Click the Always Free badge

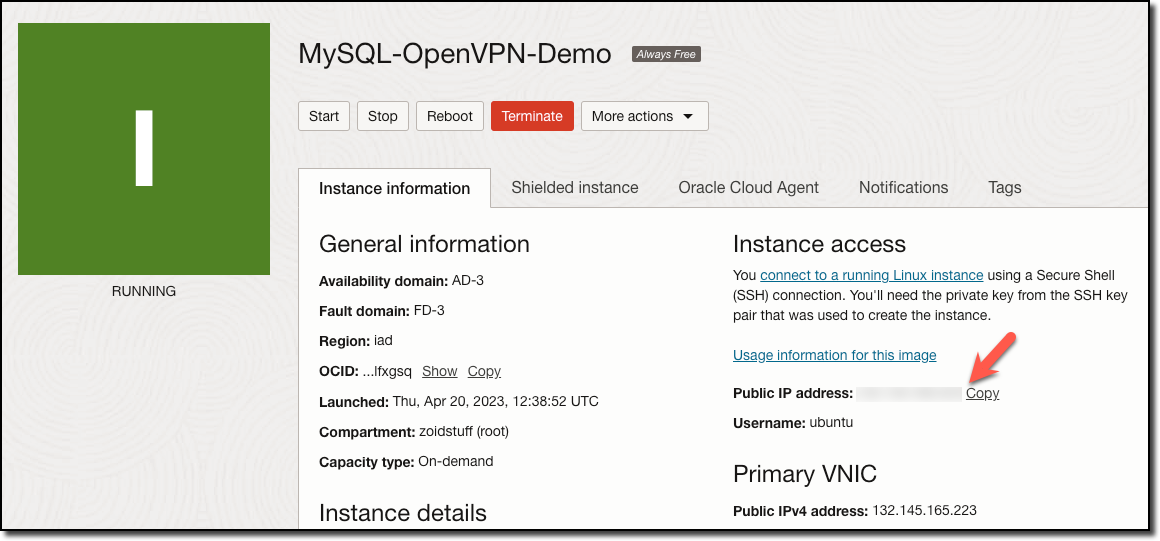click(666, 54)
